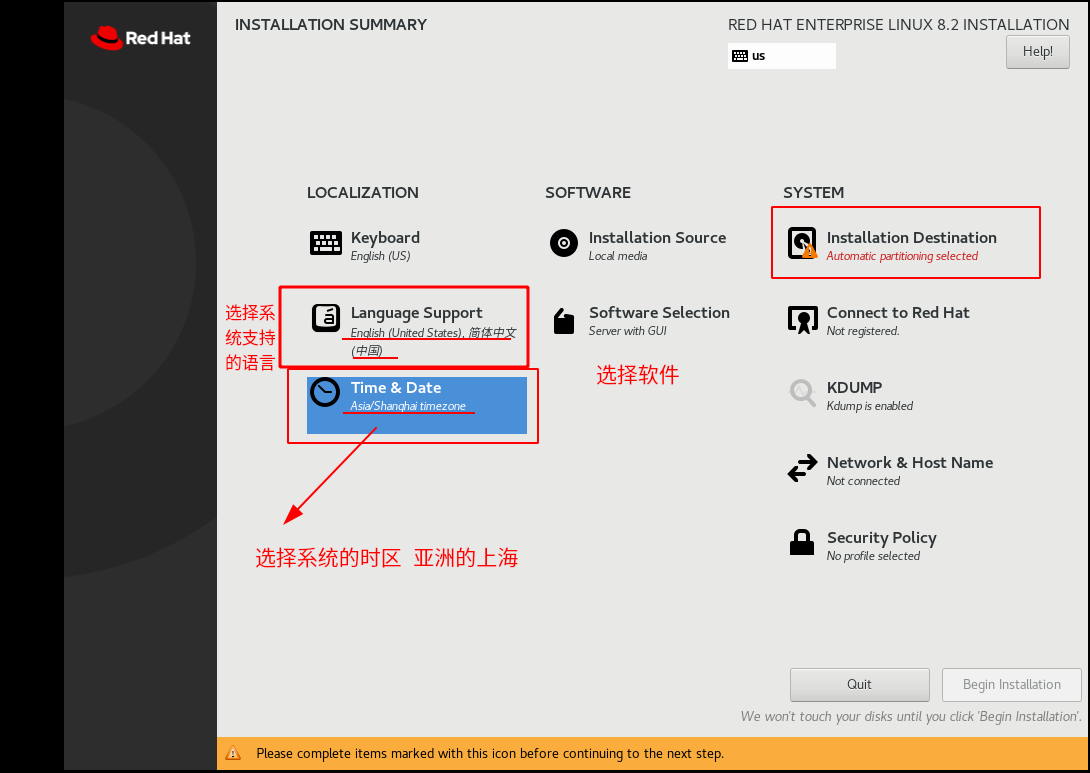Screen dimensions: 1090x773
Task: Click 'Local media' status text
Action: (x=618, y=256)
